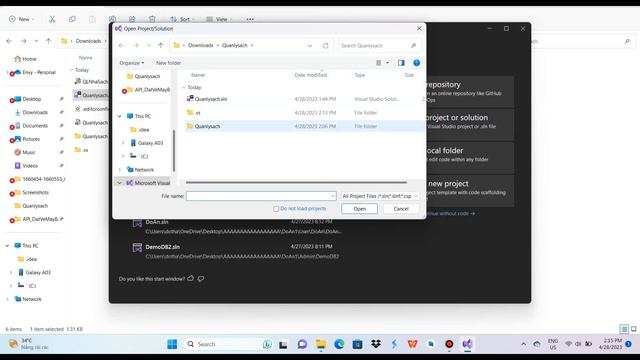Click thumbs down on the start window
Image resolution: width=640 pixels, height=360 pixels.
201,279
